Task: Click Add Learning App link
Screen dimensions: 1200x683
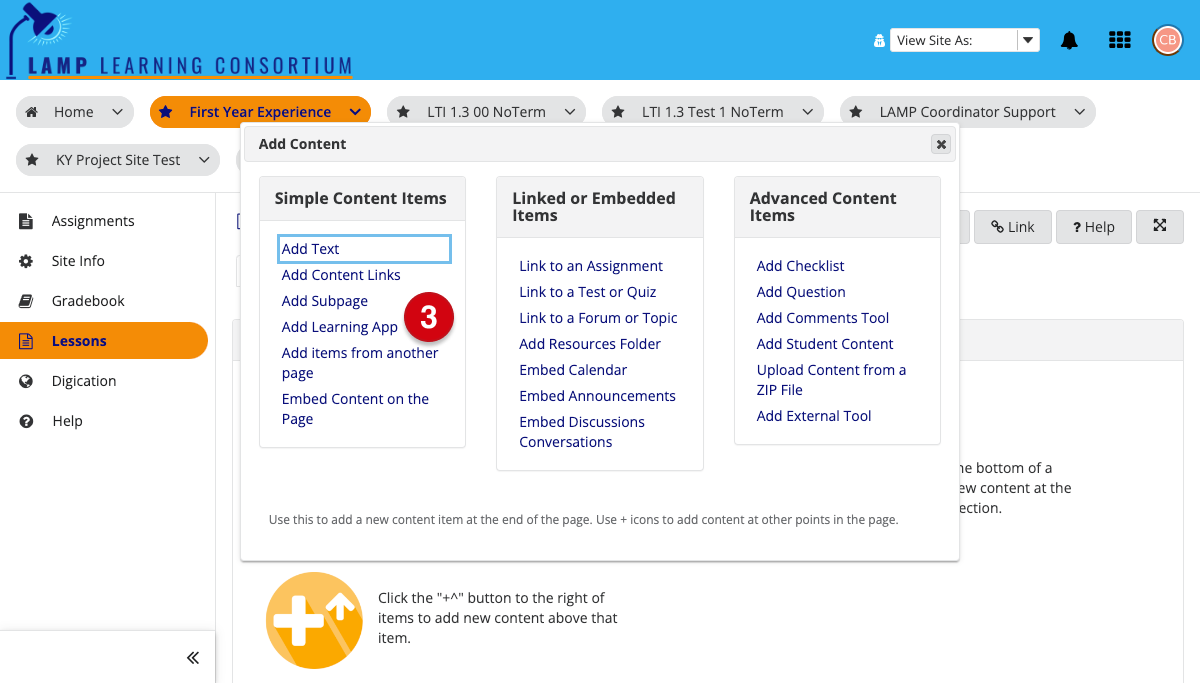Action: 340,327
